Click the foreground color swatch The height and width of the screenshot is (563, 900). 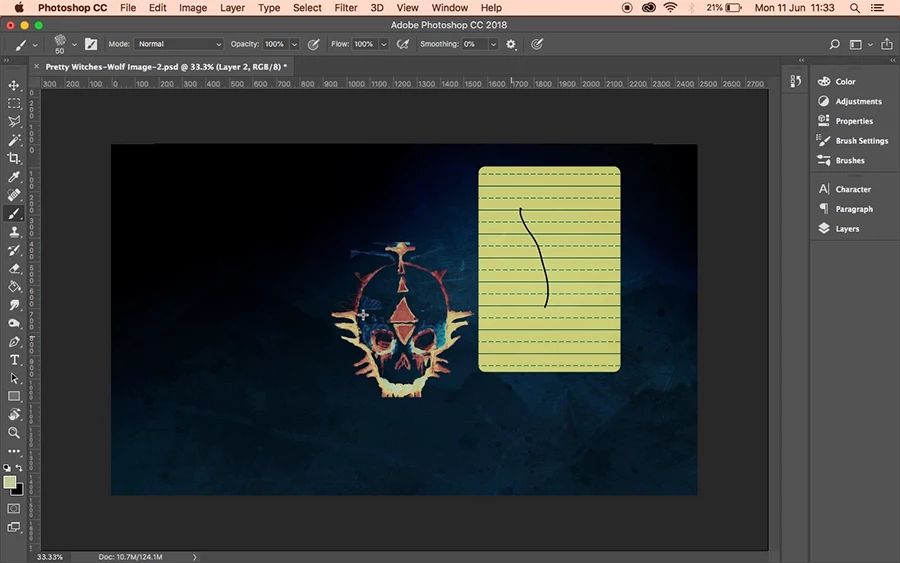point(9,482)
